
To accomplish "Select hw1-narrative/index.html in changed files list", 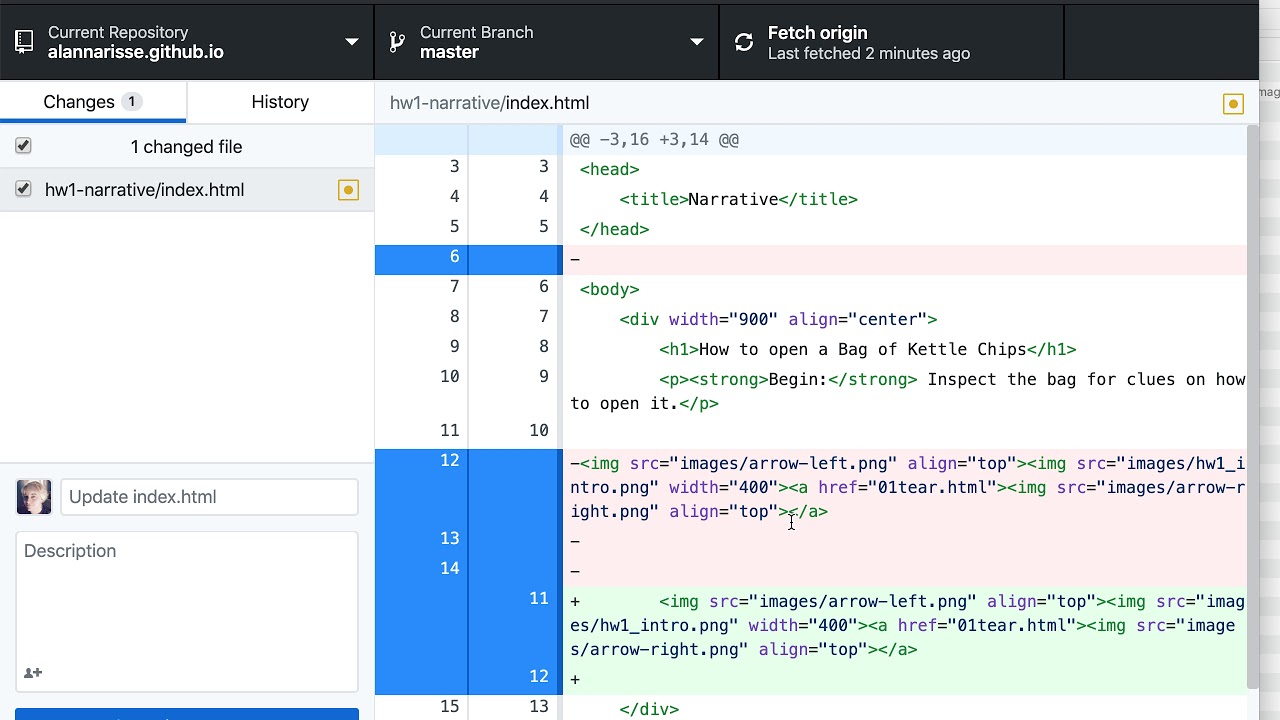I will 187,190.
